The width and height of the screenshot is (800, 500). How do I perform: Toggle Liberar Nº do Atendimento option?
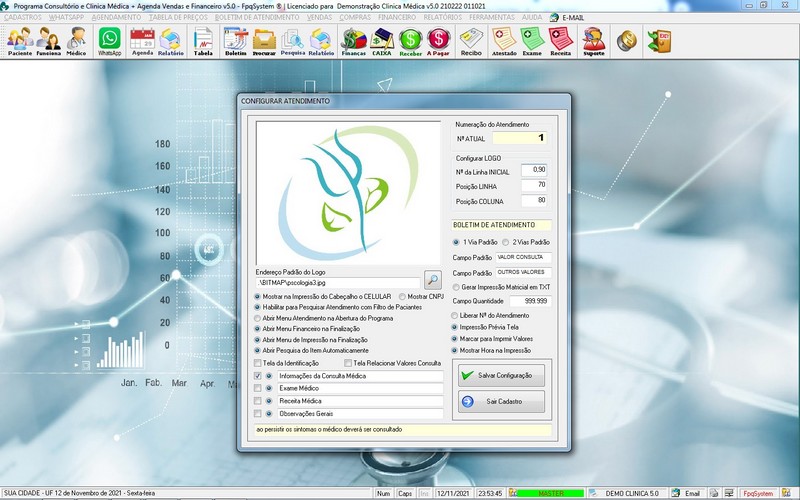[x=455, y=316]
